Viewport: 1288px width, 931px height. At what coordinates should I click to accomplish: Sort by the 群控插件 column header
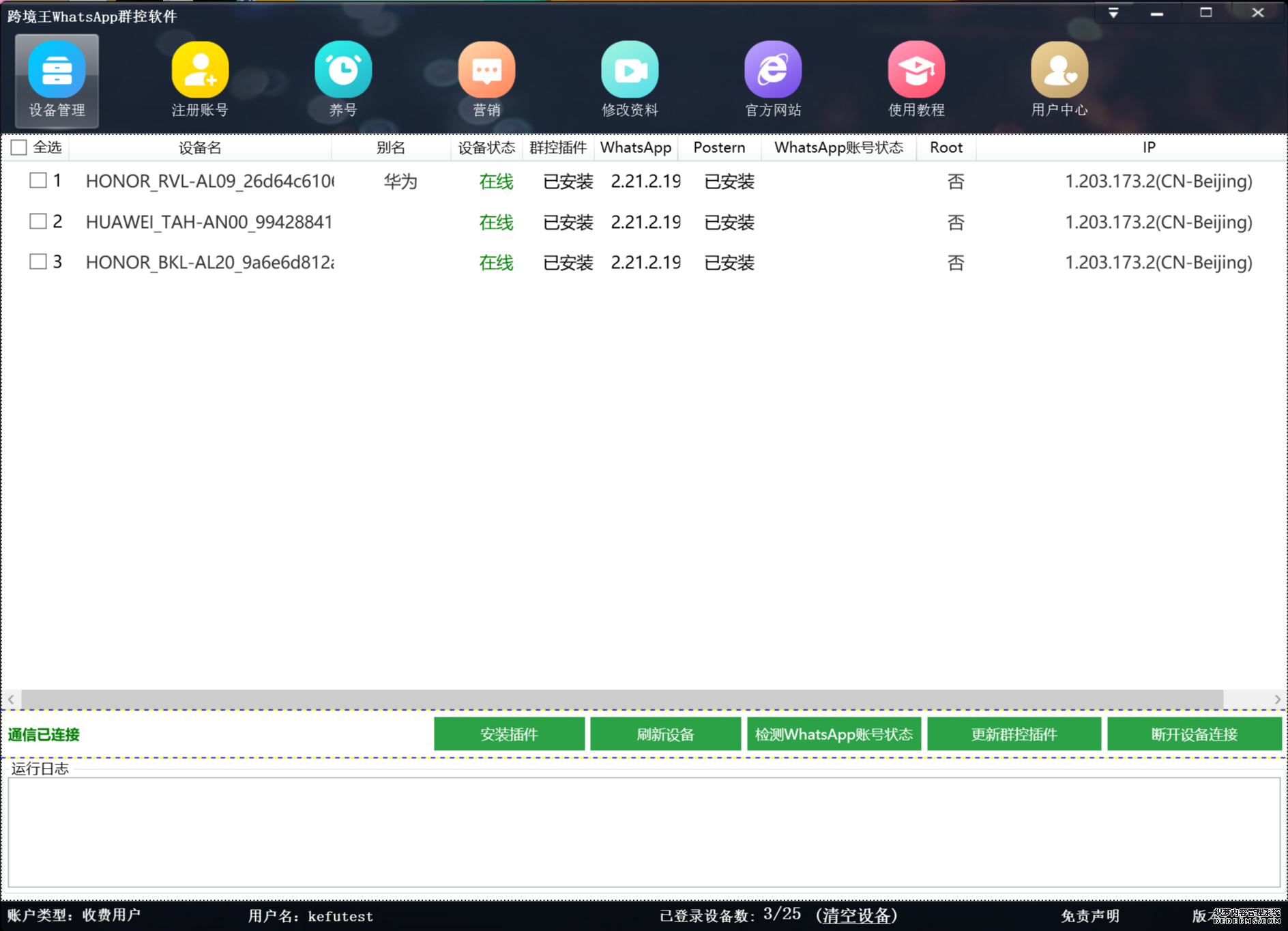click(x=558, y=147)
